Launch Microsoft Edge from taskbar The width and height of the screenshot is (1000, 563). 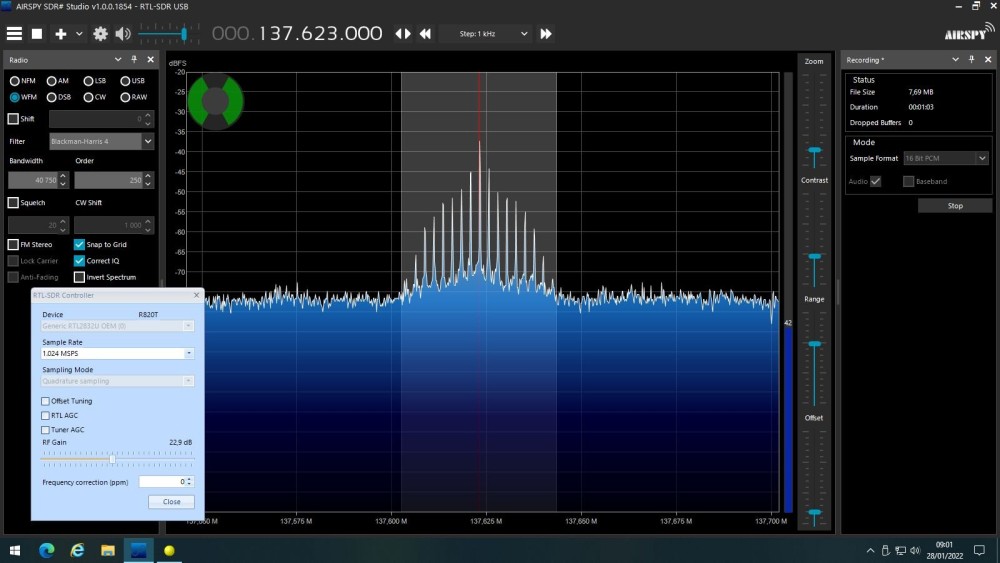pos(47,550)
